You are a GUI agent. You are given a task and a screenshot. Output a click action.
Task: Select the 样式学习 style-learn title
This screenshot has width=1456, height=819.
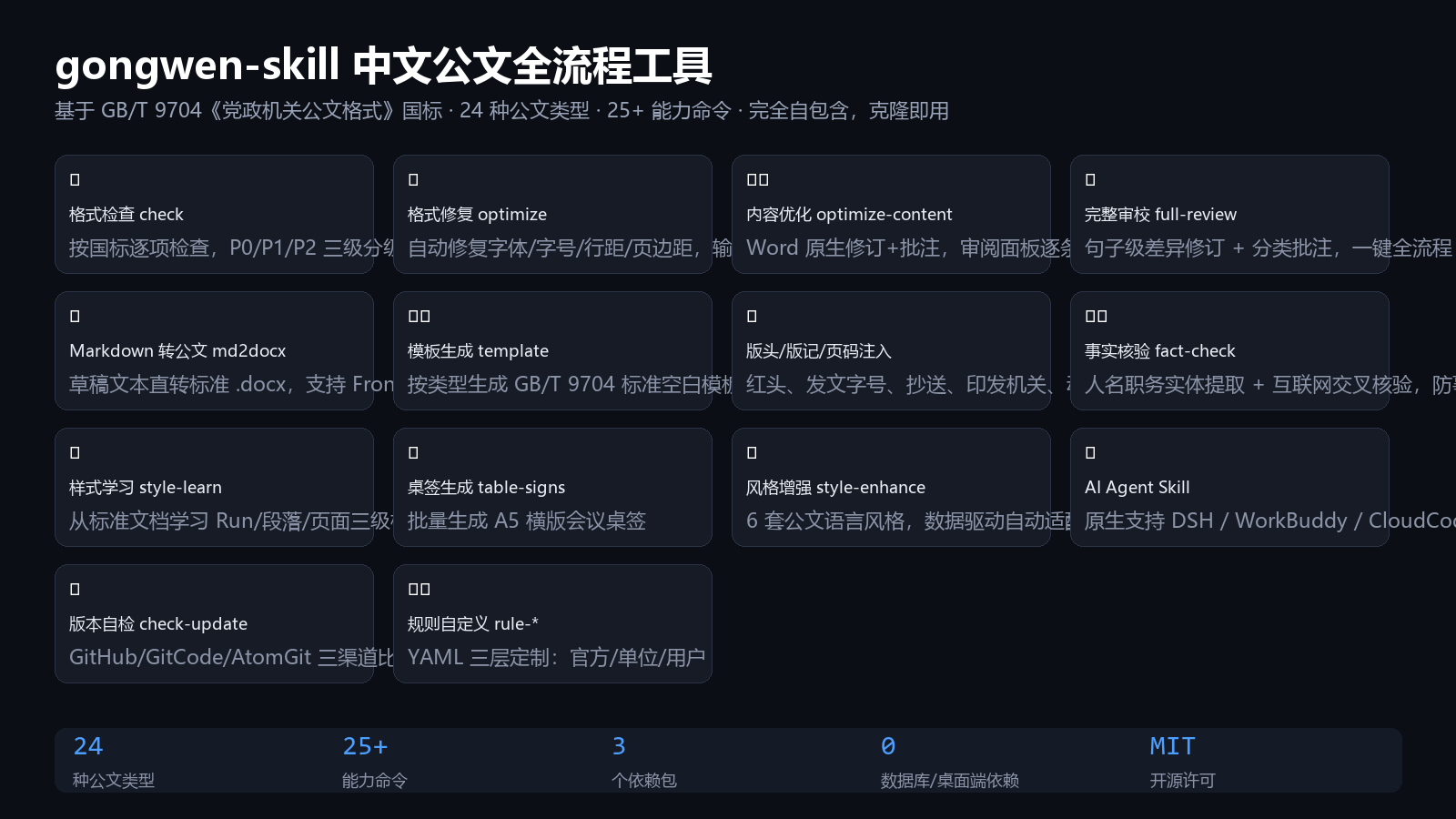coord(146,488)
